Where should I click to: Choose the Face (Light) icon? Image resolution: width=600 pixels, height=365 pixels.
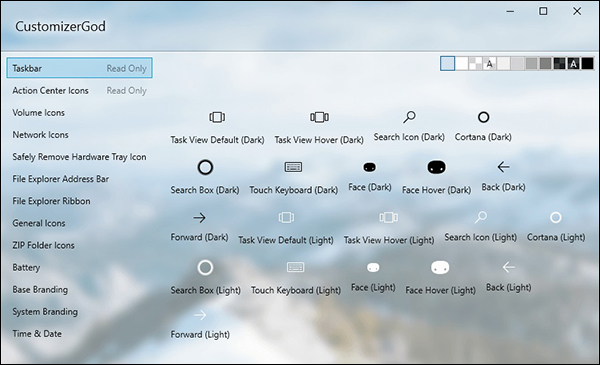pos(373,267)
